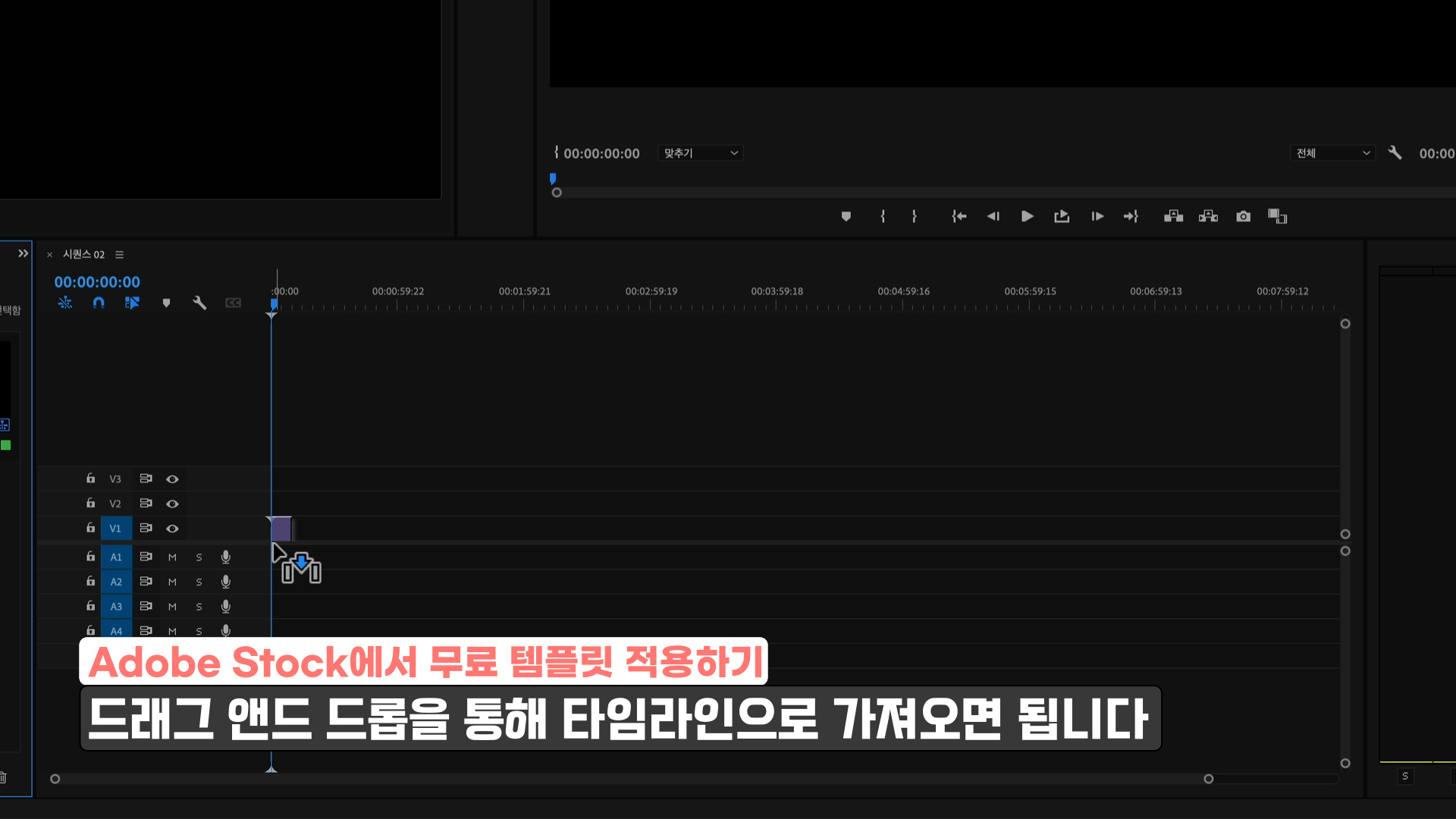Toggle Linked Selection icon in timeline
The height and width of the screenshot is (819, 1456).
(132, 303)
